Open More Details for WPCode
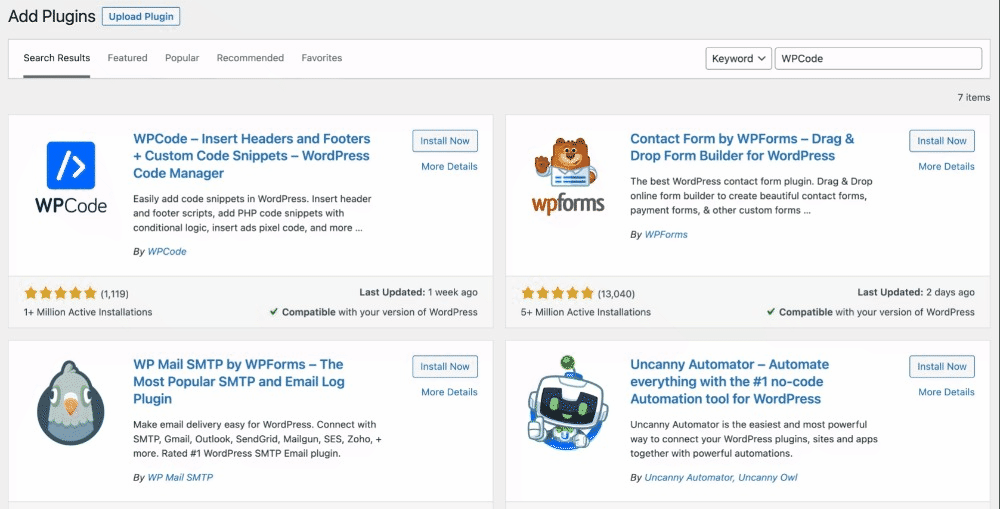Screen dimensions: 1000x509 (x=449, y=167)
